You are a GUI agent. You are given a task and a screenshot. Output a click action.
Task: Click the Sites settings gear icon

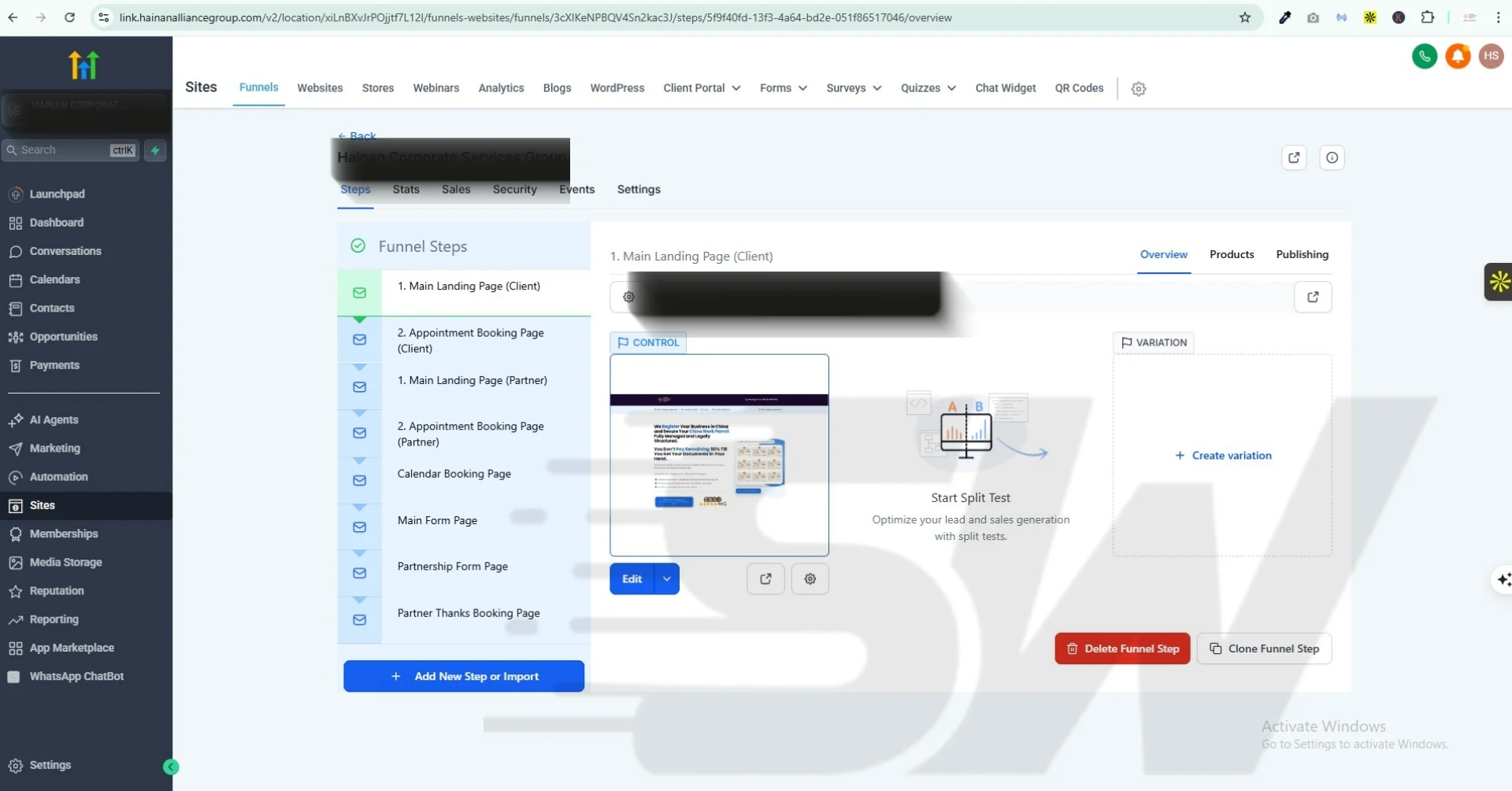(1138, 89)
